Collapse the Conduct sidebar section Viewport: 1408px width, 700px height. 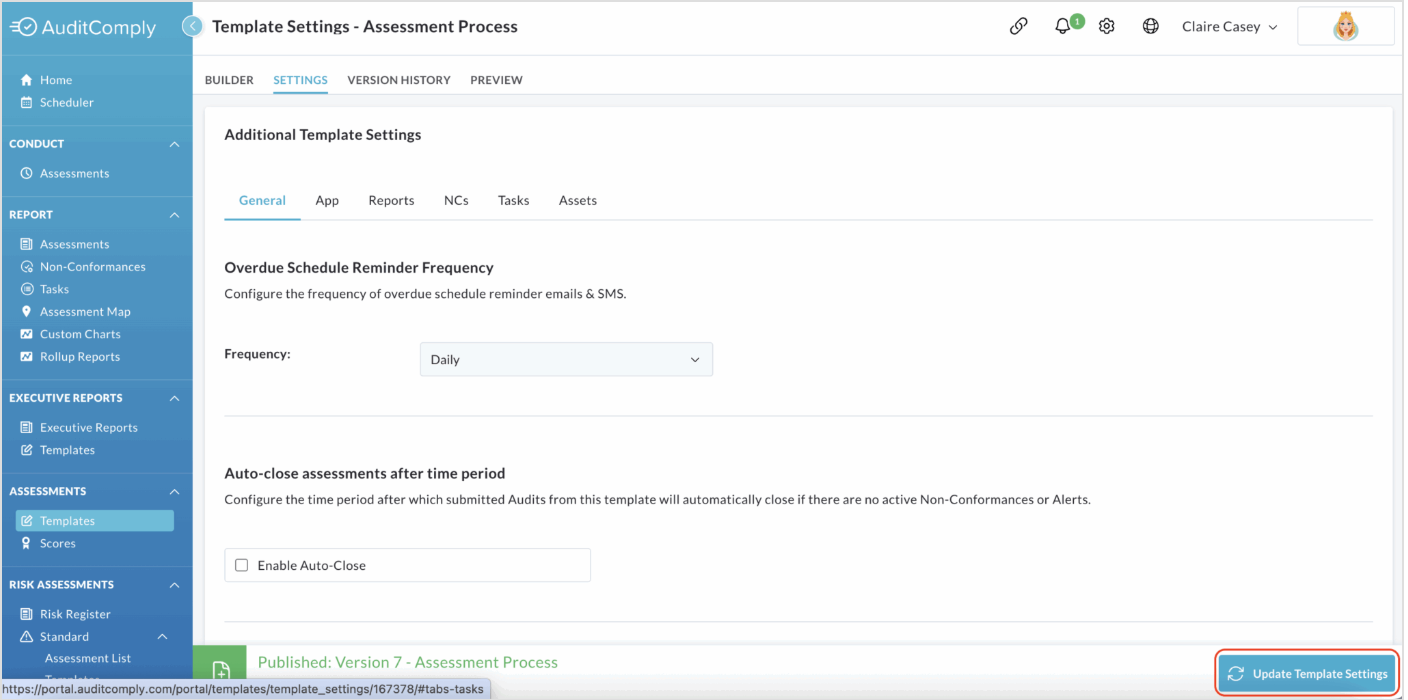[x=175, y=144]
